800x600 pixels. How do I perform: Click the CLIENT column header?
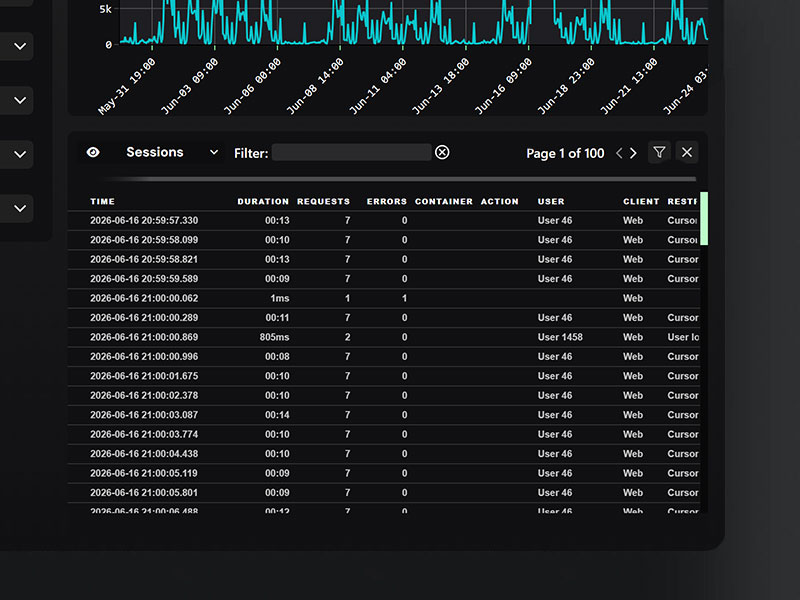(x=641, y=202)
